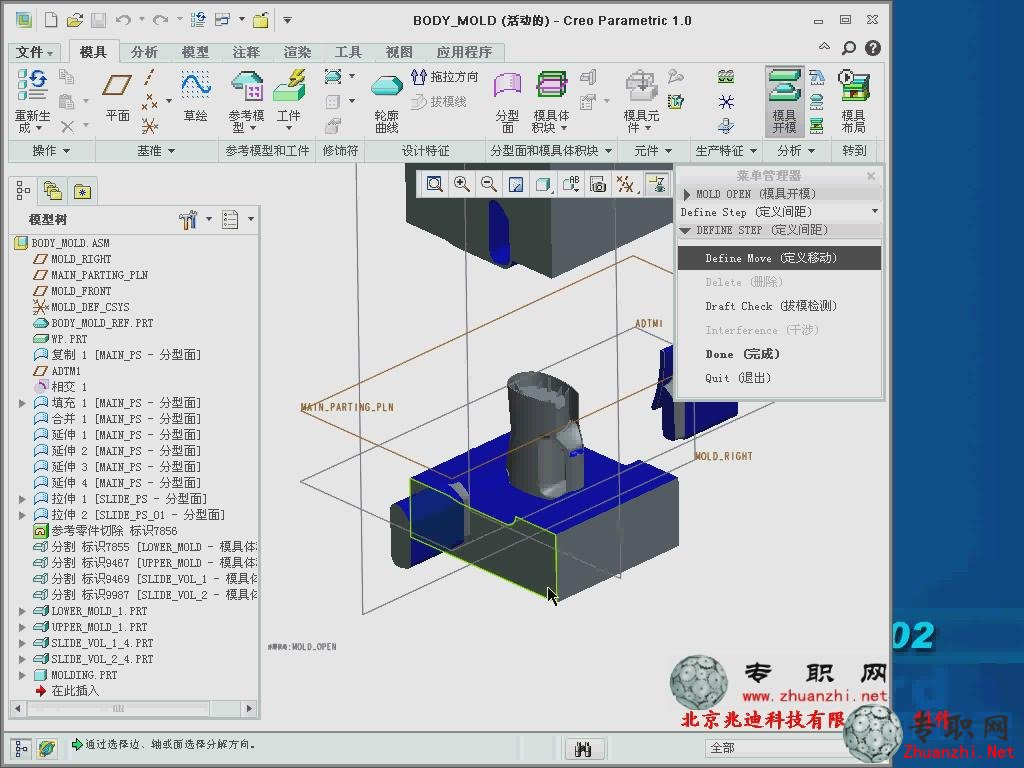Click the Repaint icon in graphics toolbar
The image size is (1024, 768).
[x=516, y=184]
